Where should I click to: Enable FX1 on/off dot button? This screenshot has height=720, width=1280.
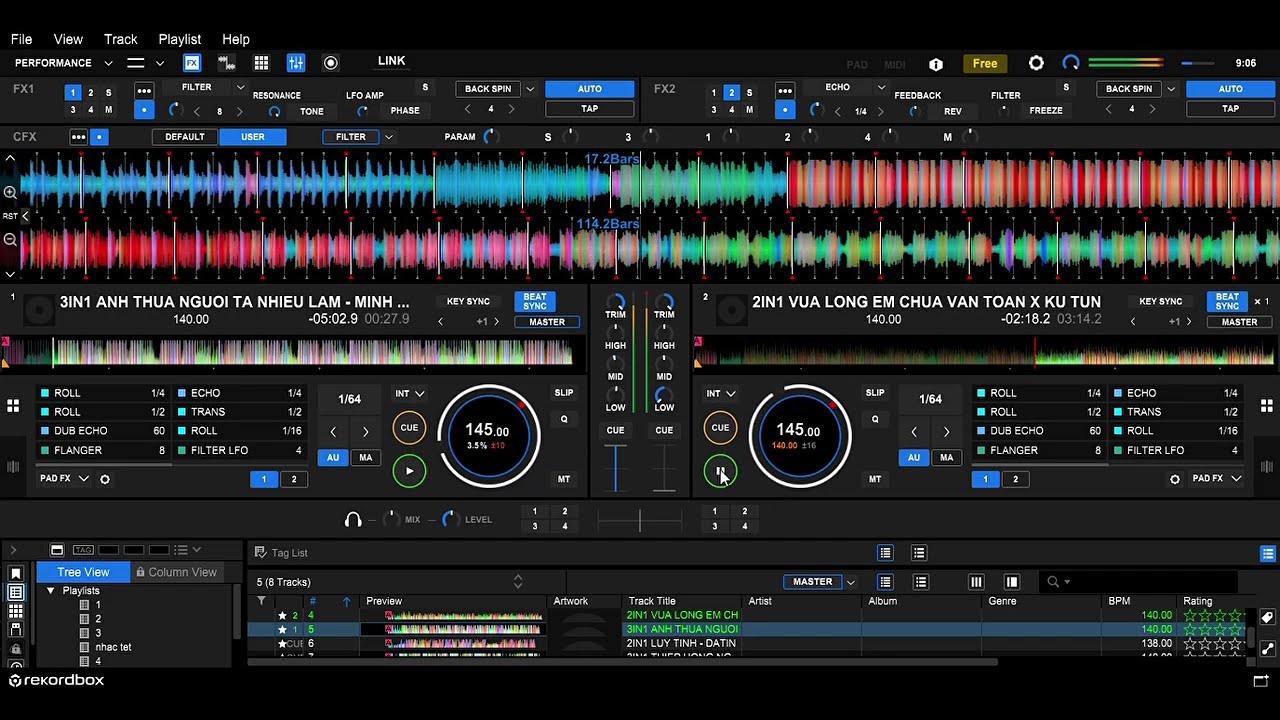pyautogui.click(x=144, y=110)
